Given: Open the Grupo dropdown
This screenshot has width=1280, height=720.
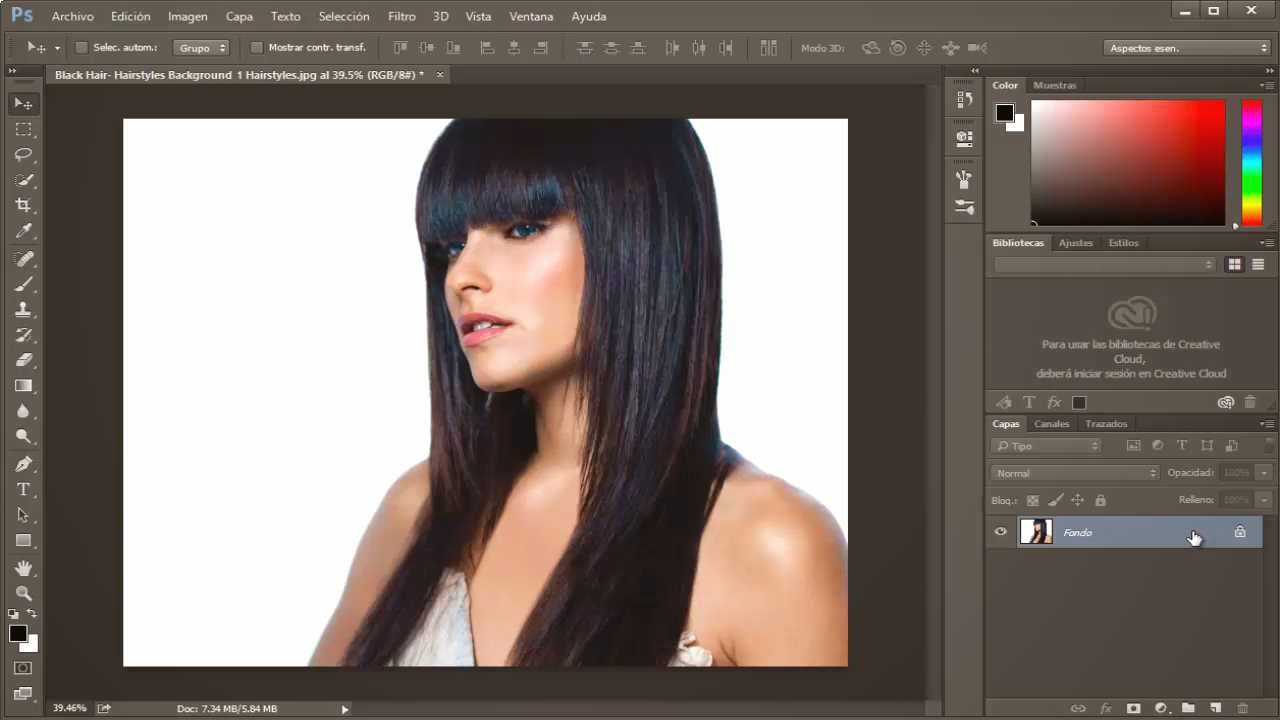Looking at the screenshot, I should pyautogui.click(x=201, y=47).
